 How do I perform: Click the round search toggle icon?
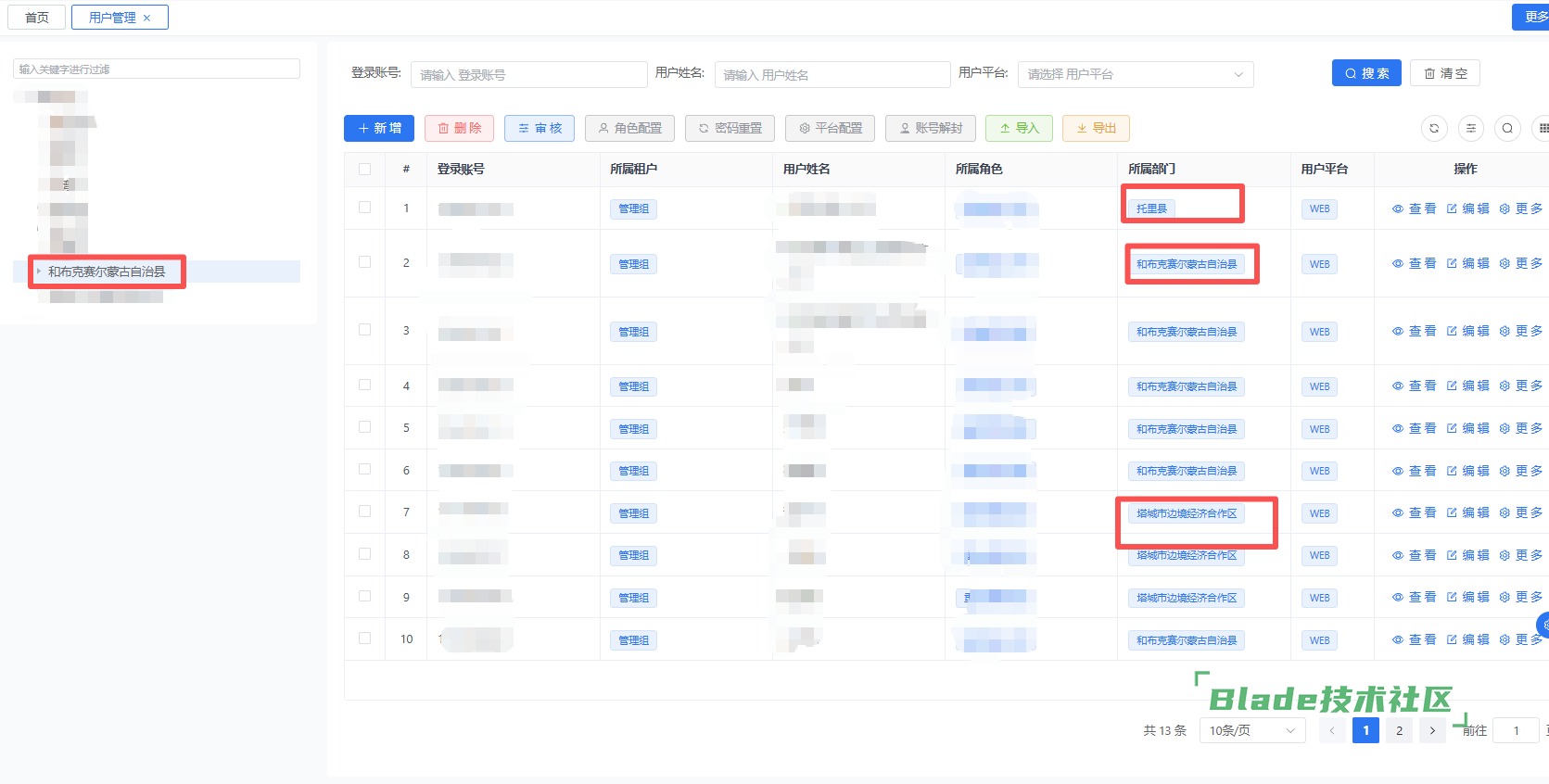click(1507, 129)
